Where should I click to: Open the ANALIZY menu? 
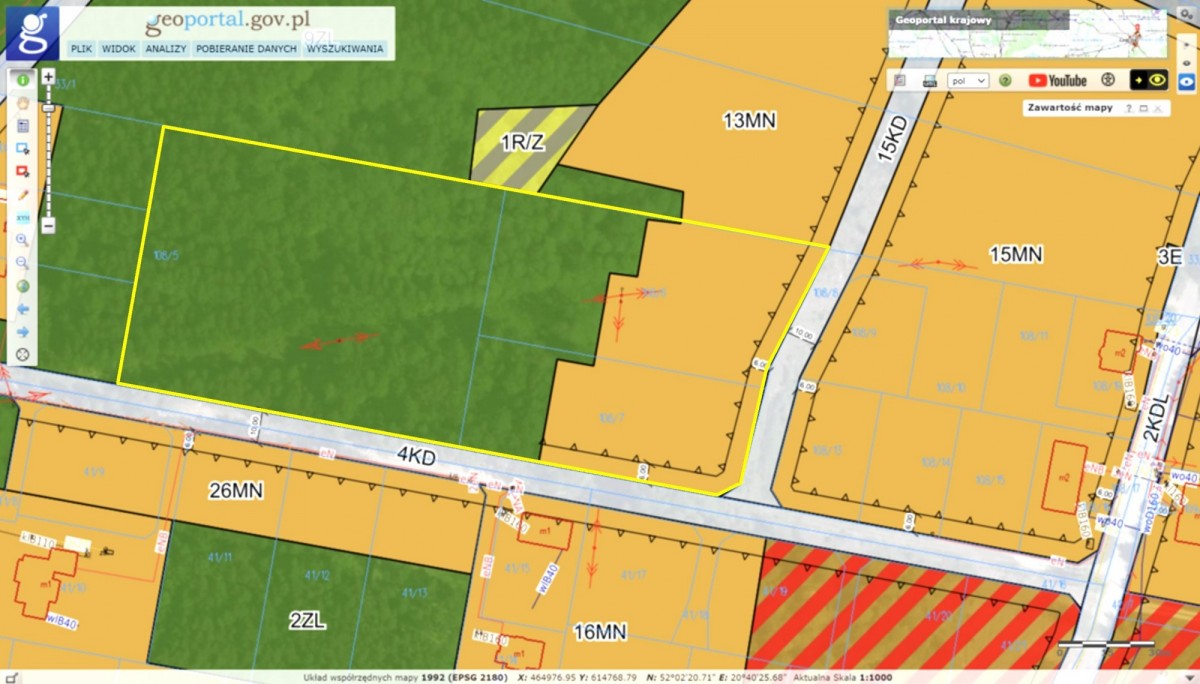tap(166, 48)
